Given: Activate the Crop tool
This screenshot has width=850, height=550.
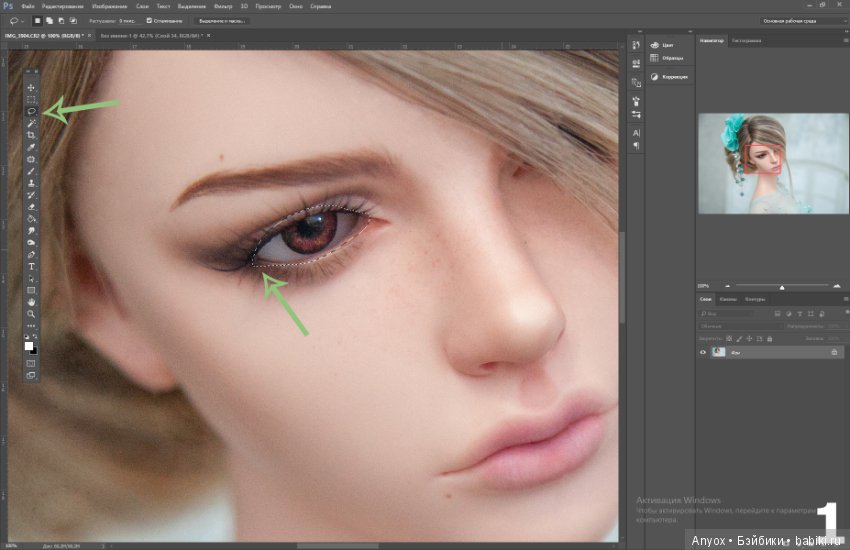Looking at the screenshot, I should coord(31,135).
